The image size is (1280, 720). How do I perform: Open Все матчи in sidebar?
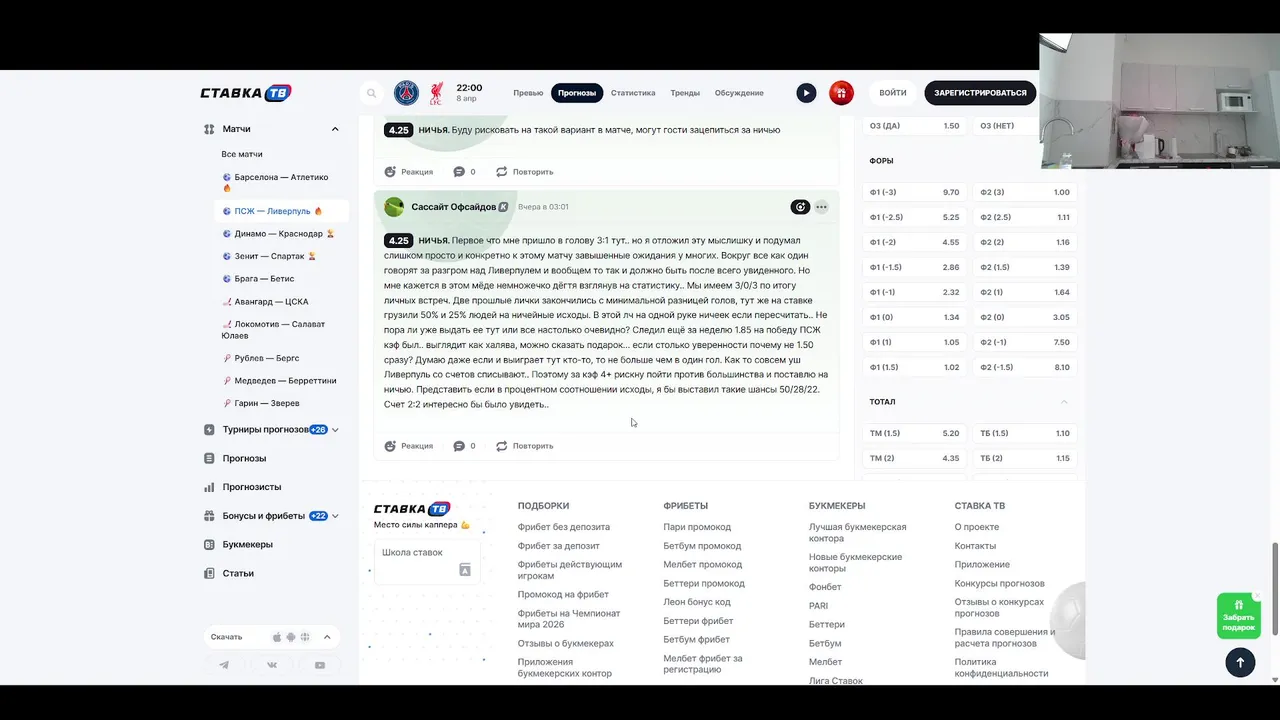[x=242, y=155]
